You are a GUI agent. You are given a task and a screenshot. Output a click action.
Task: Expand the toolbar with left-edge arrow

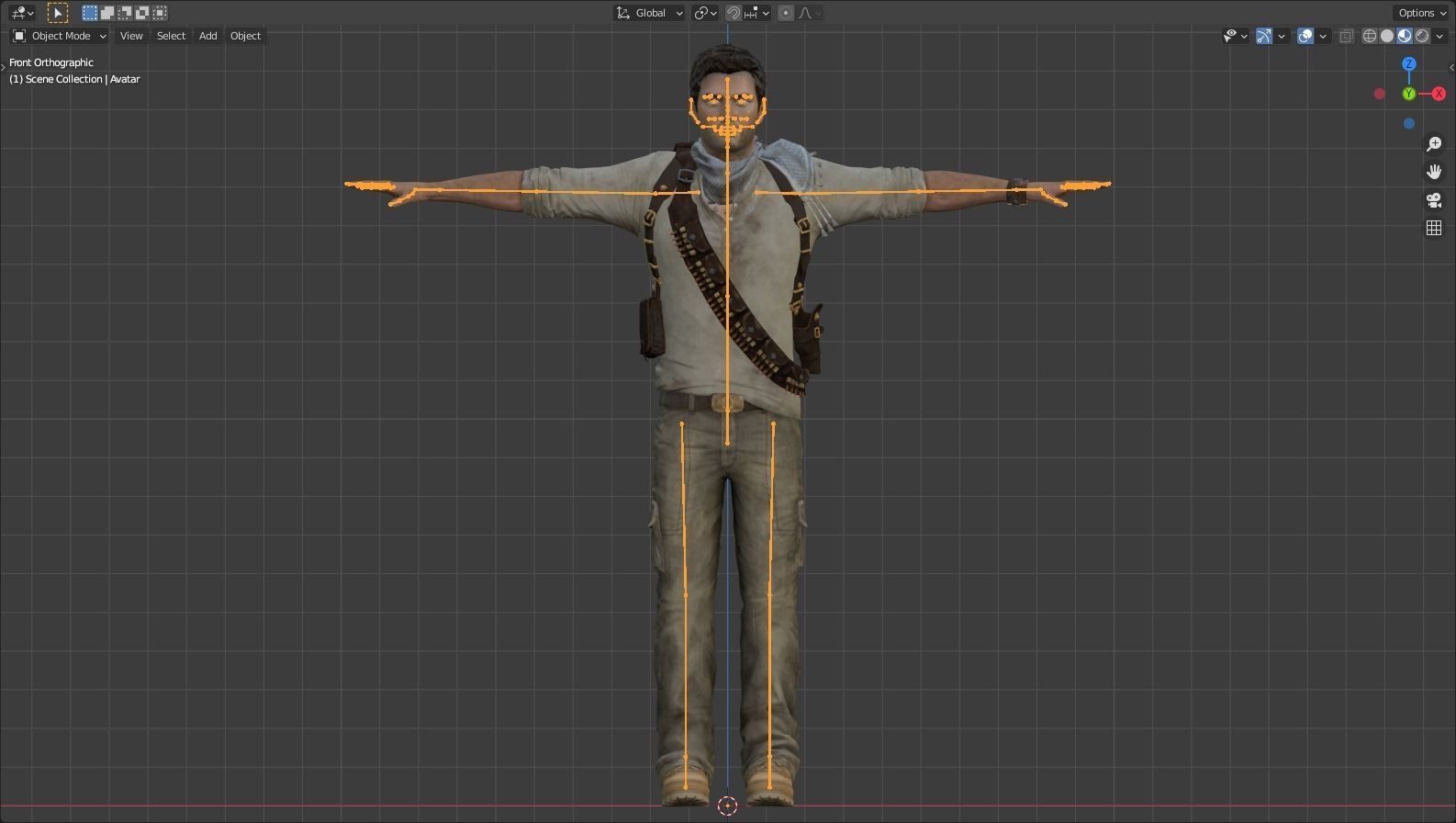point(3,67)
